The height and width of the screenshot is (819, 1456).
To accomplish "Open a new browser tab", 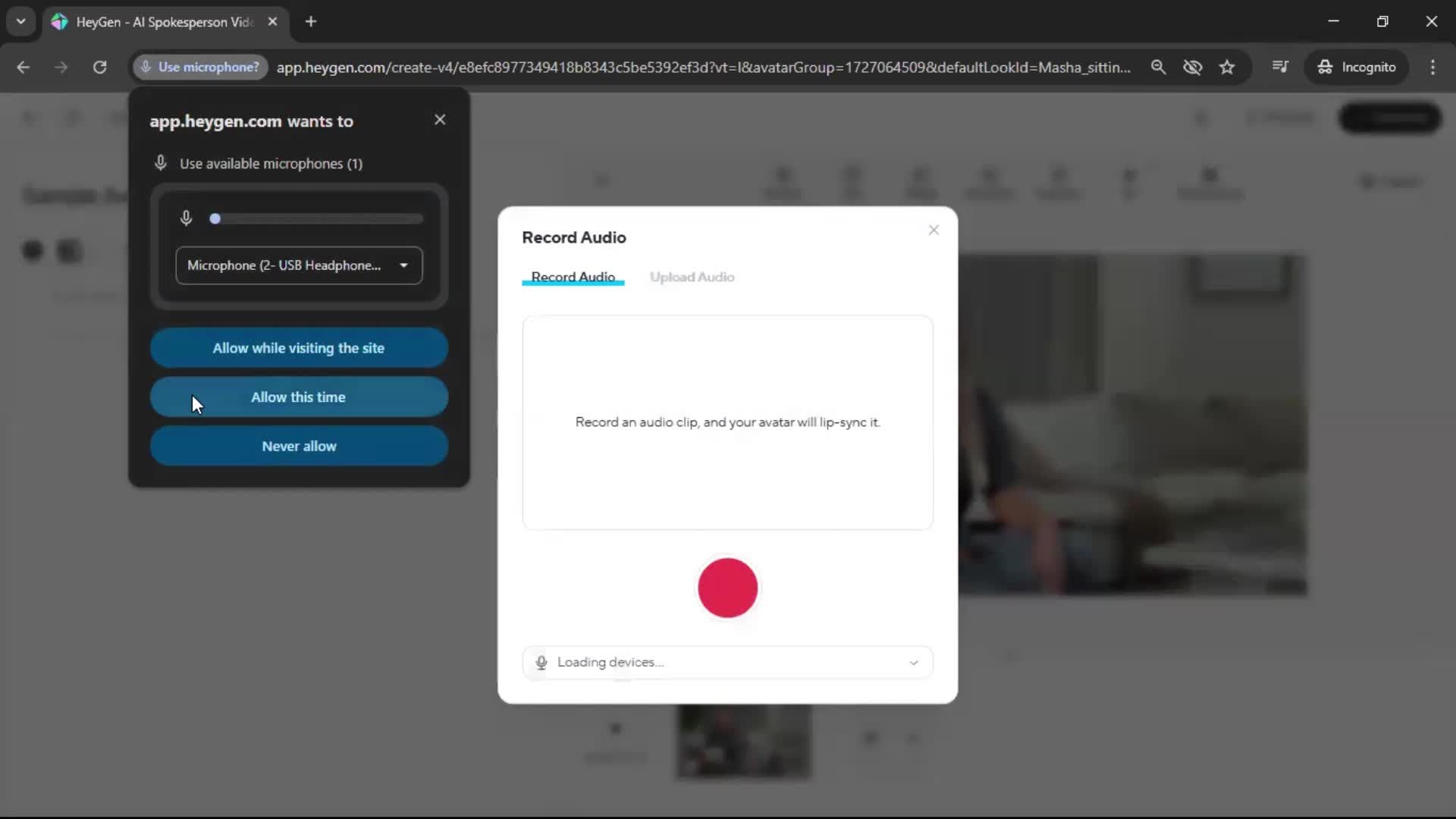I will click(x=311, y=21).
